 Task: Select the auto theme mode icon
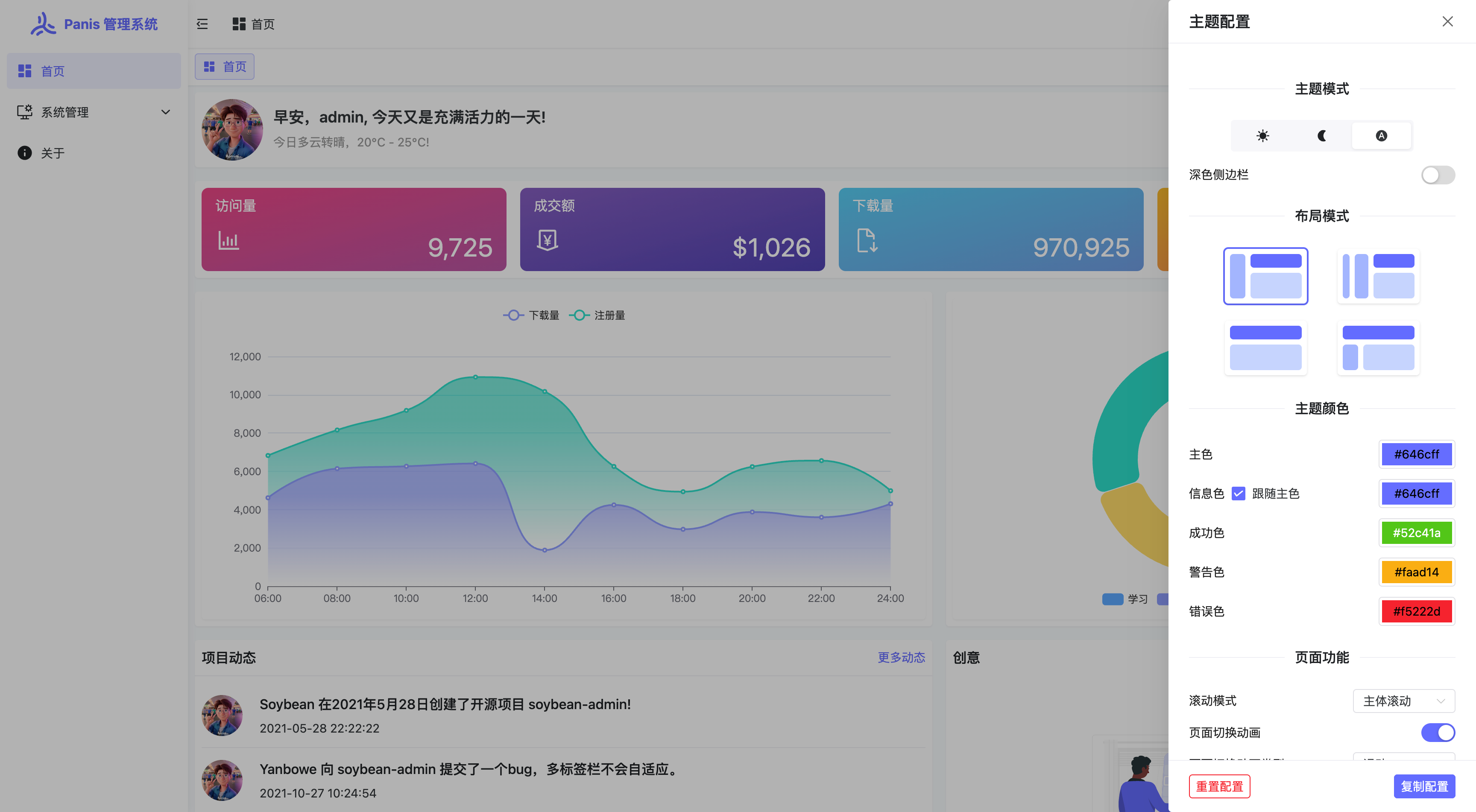[1382, 136]
